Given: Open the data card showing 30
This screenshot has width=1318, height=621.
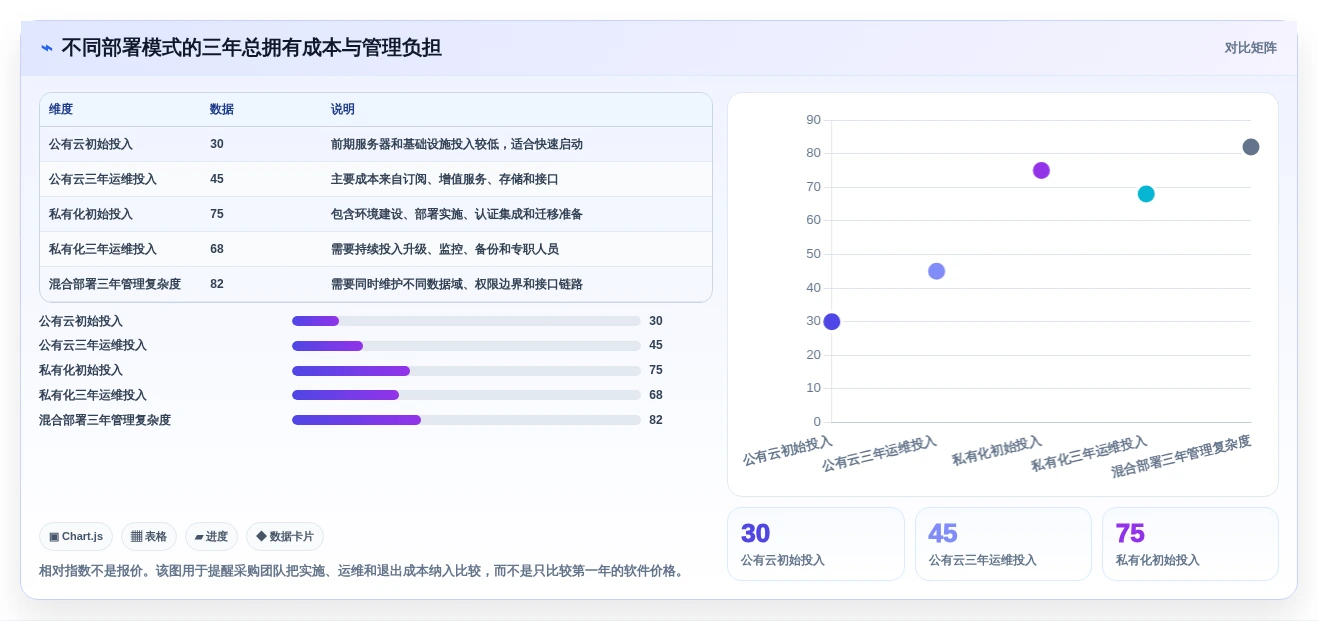Looking at the screenshot, I should [816, 544].
